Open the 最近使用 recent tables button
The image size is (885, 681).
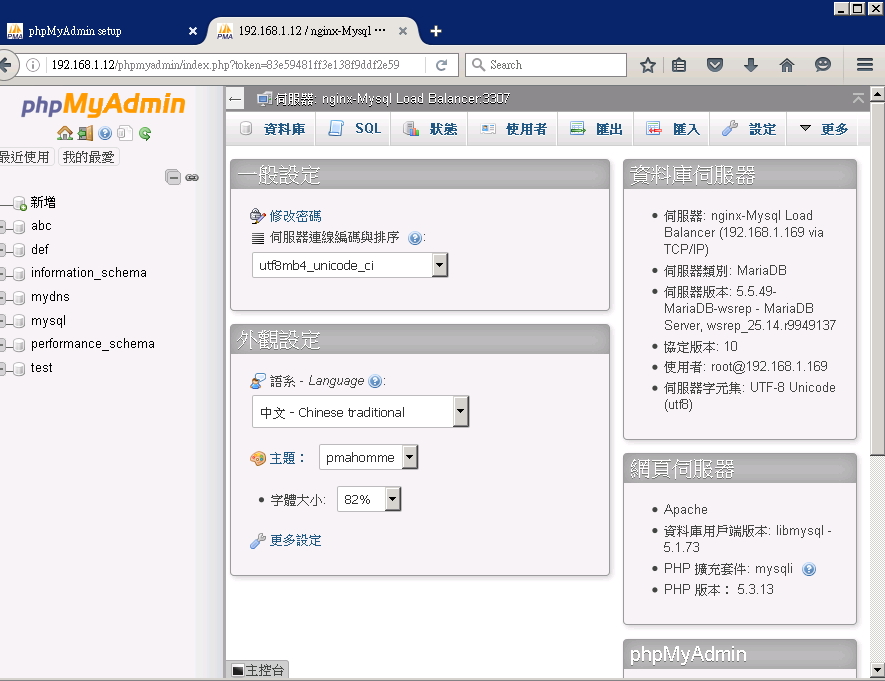coord(24,157)
